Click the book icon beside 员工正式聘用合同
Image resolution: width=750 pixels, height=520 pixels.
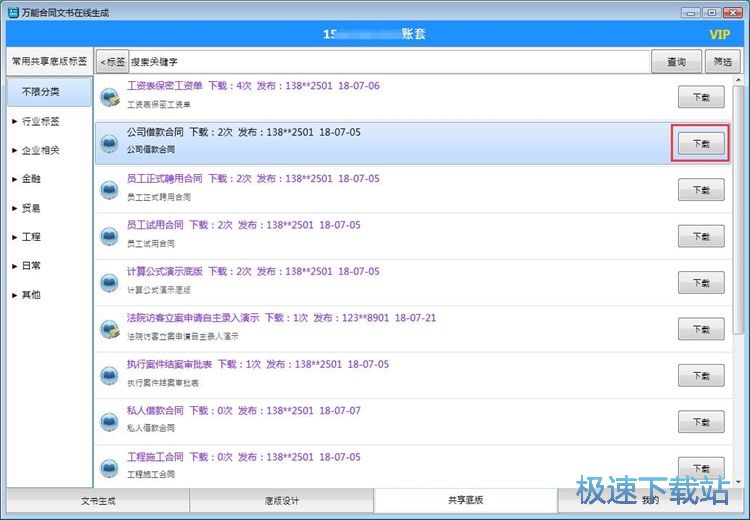110,190
